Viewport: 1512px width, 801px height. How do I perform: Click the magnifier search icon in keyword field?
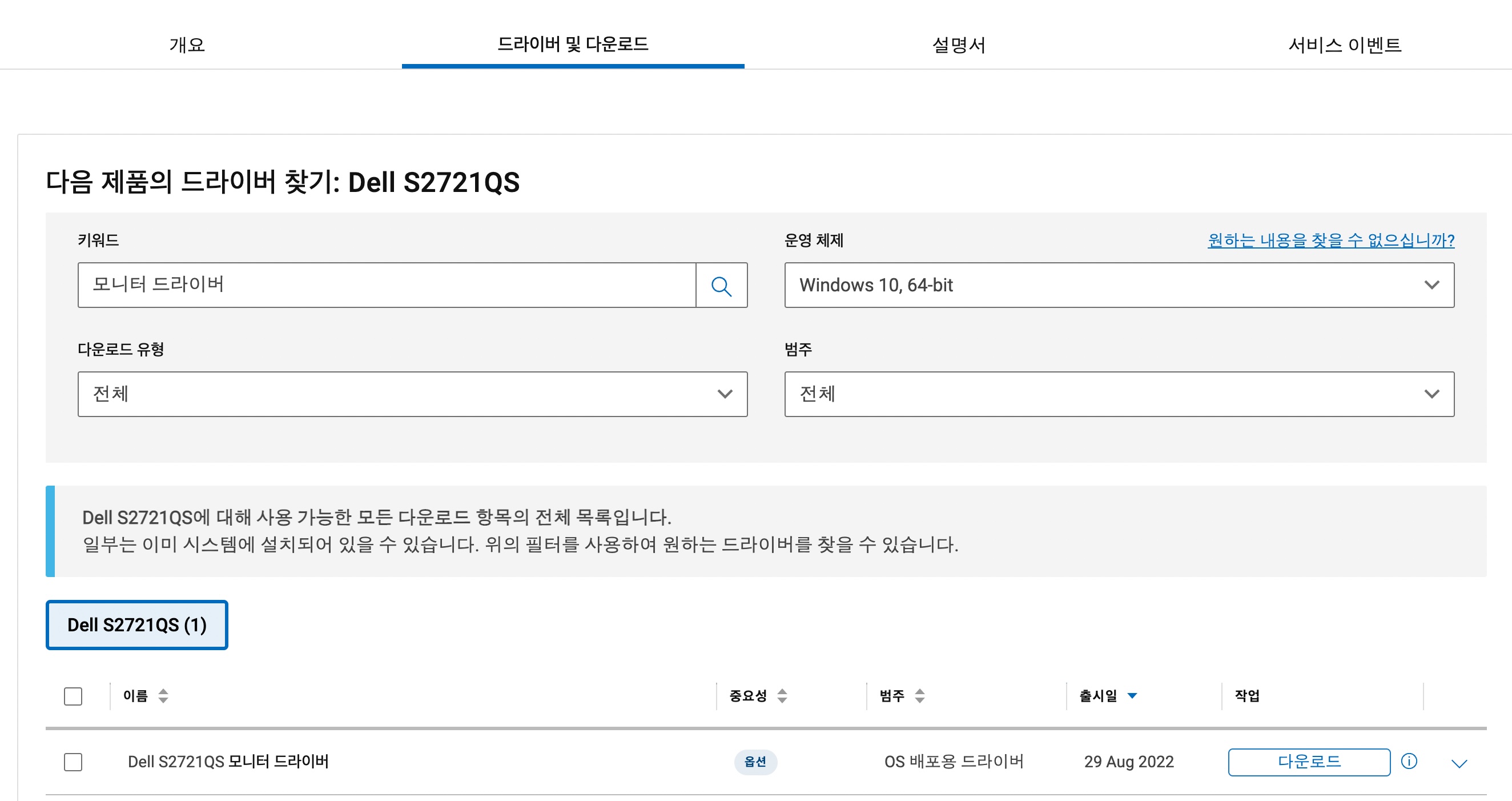pyautogui.click(x=721, y=286)
